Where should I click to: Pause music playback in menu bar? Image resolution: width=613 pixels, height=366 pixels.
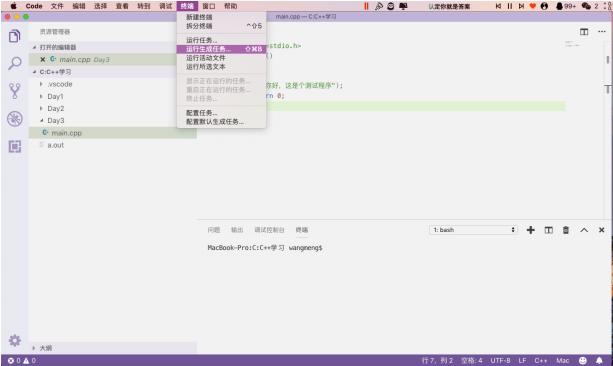point(510,6)
